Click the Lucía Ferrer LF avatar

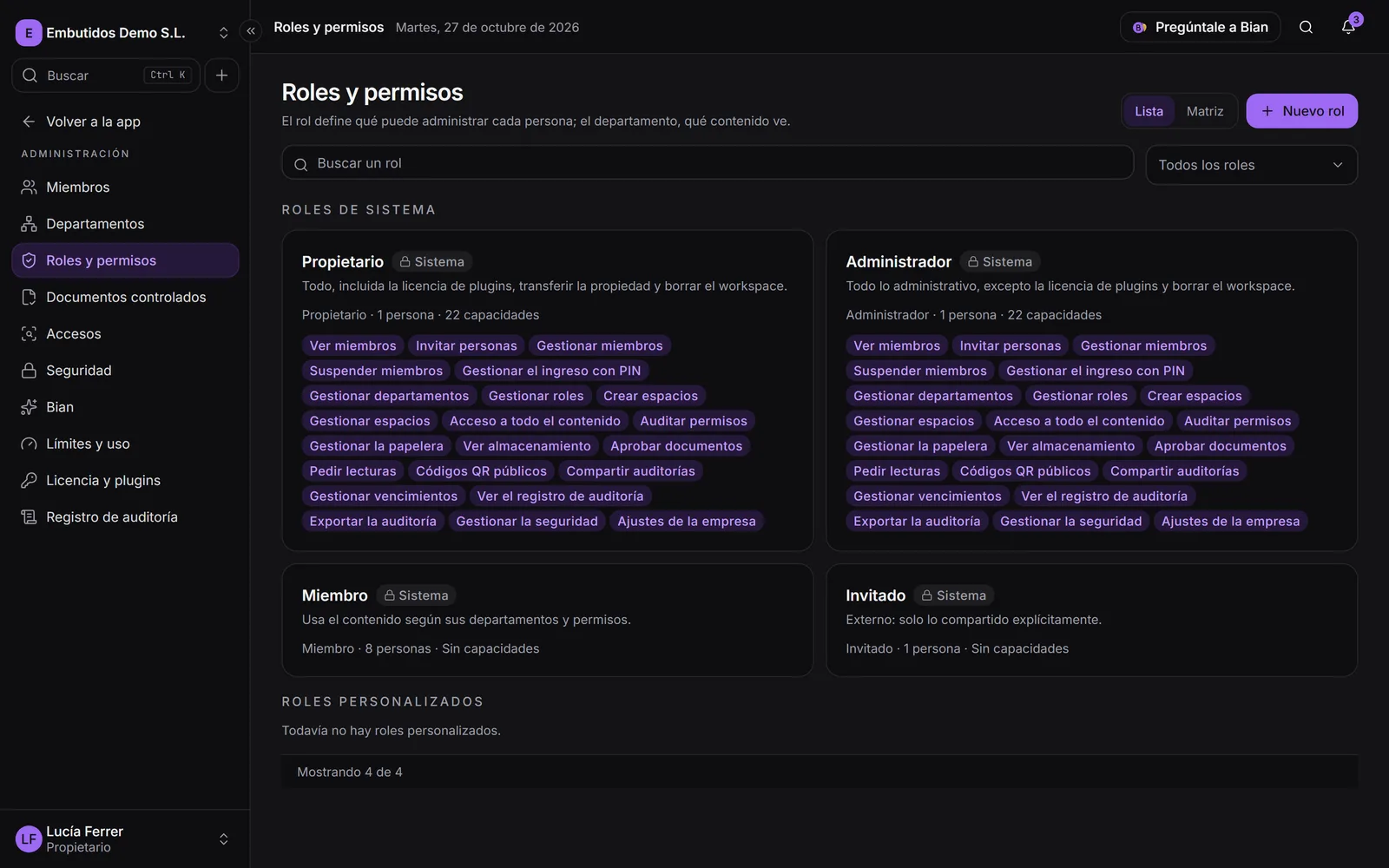(29, 839)
